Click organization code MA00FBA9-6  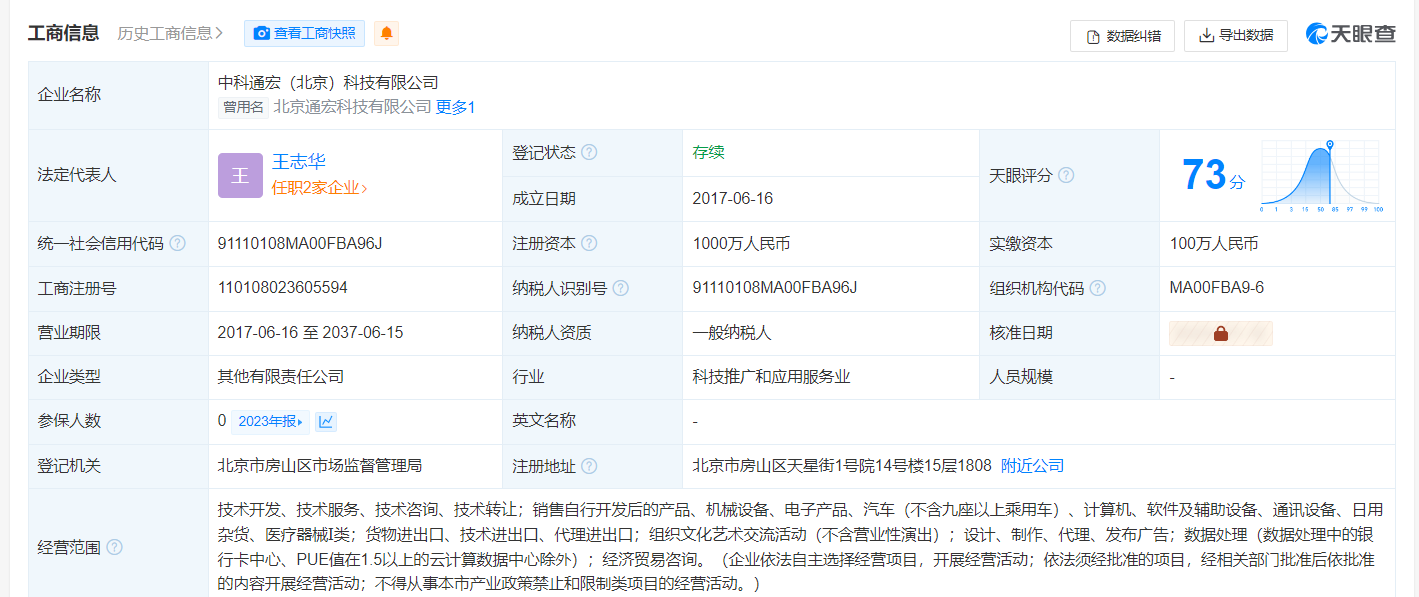(1217, 288)
